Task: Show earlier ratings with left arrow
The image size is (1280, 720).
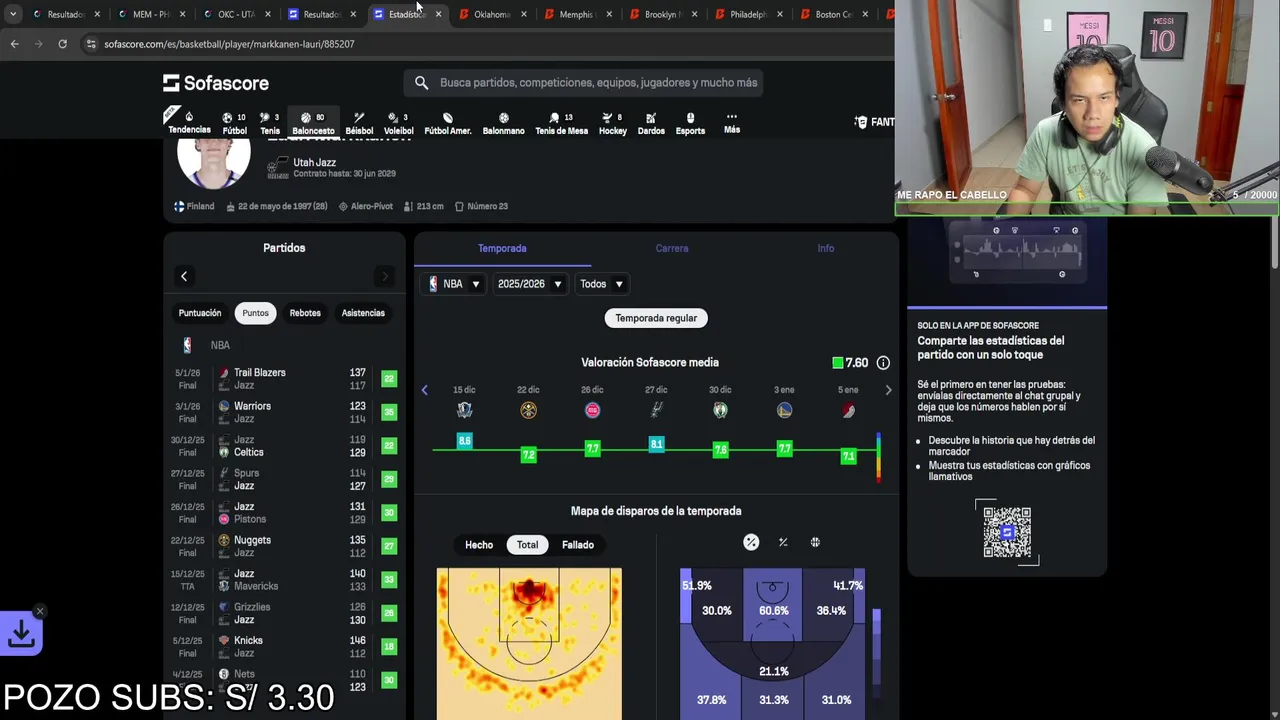Action: coord(424,390)
